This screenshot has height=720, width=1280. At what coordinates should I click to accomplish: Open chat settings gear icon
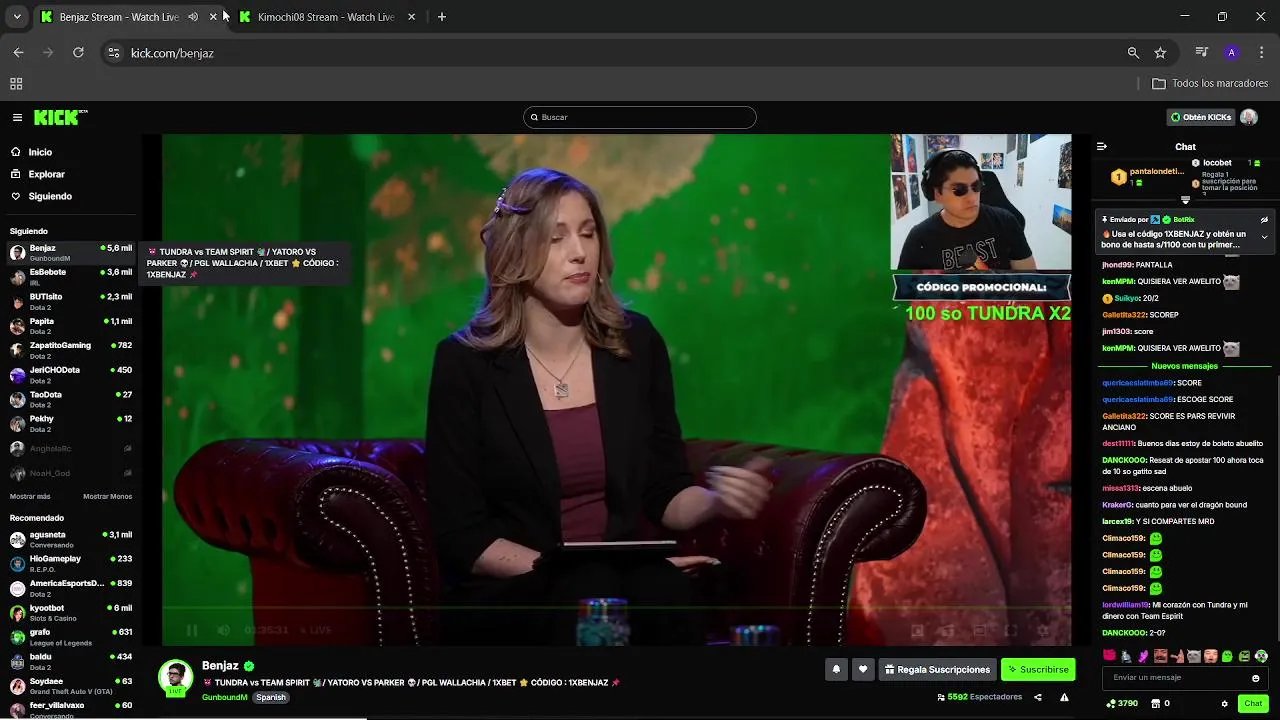click(x=1224, y=703)
